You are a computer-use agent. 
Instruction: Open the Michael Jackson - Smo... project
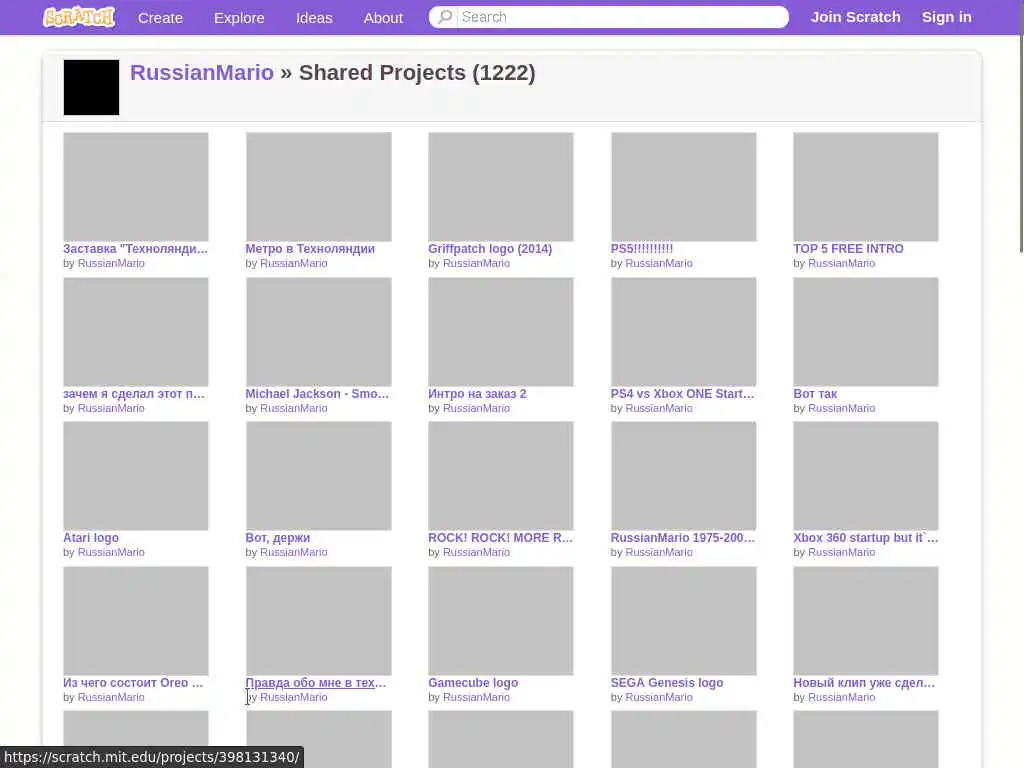pos(317,394)
